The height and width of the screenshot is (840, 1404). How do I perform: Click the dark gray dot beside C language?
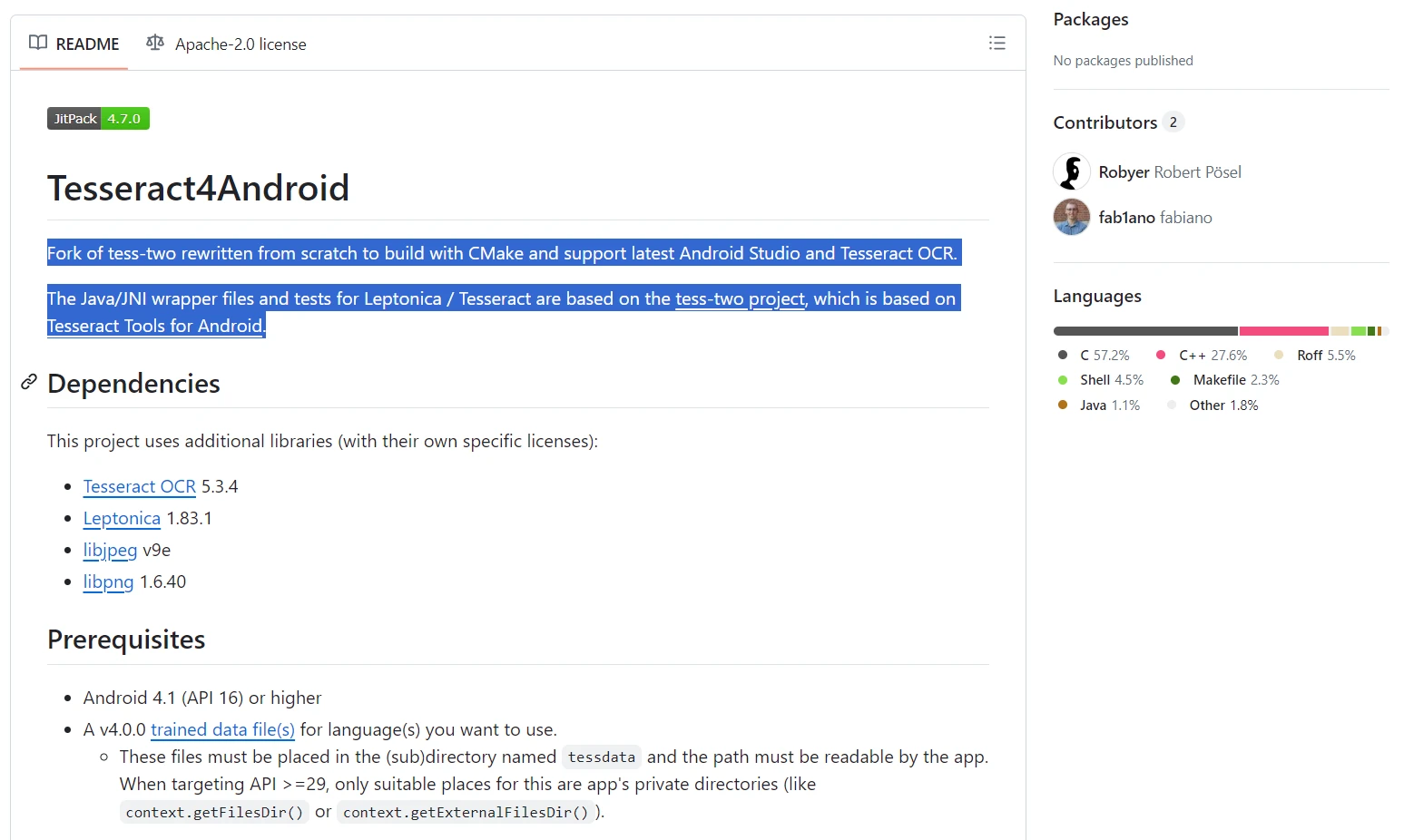(1063, 355)
